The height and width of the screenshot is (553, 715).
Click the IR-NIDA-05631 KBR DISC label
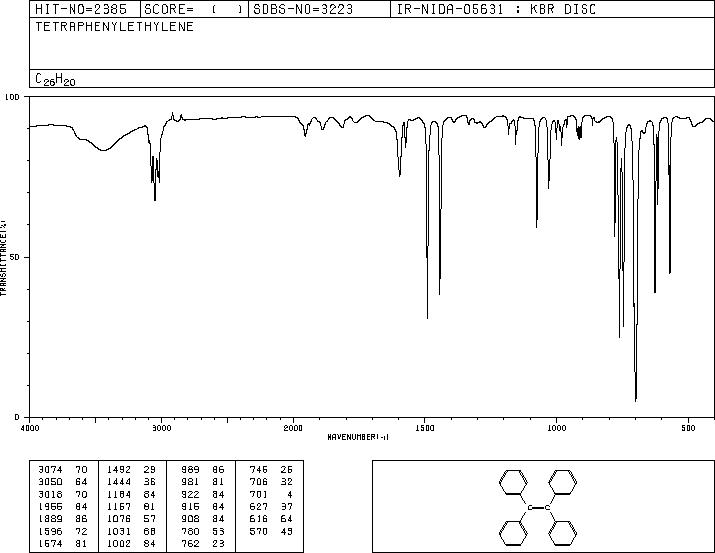click(x=496, y=10)
